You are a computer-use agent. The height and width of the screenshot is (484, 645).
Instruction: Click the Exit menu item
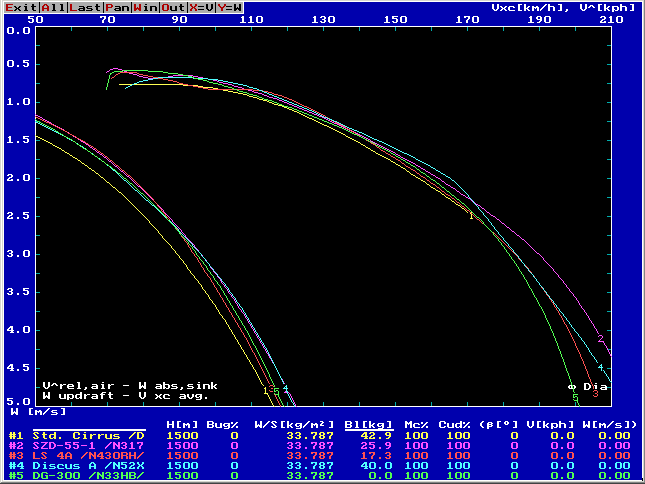point(19,7)
